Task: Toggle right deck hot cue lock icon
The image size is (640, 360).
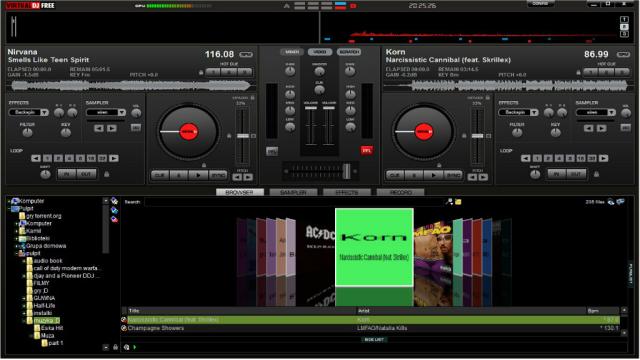Action: click(x=578, y=73)
